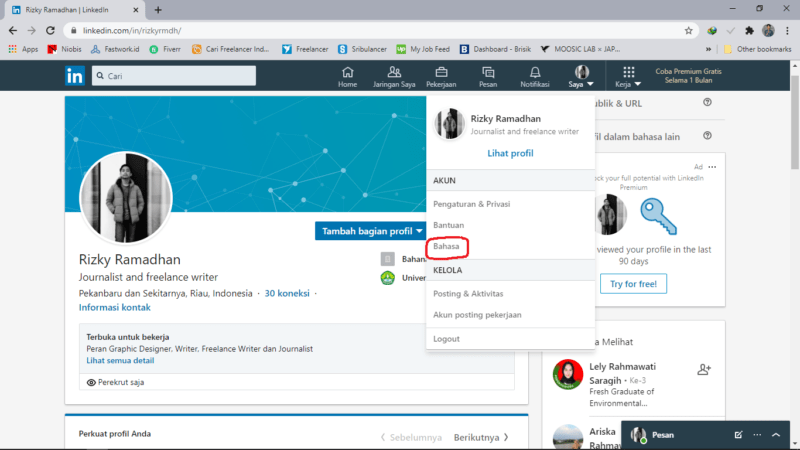The height and width of the screenshot is (450, 800).
Task: Click the browser back arrow
Action: (x=13, y=31)
